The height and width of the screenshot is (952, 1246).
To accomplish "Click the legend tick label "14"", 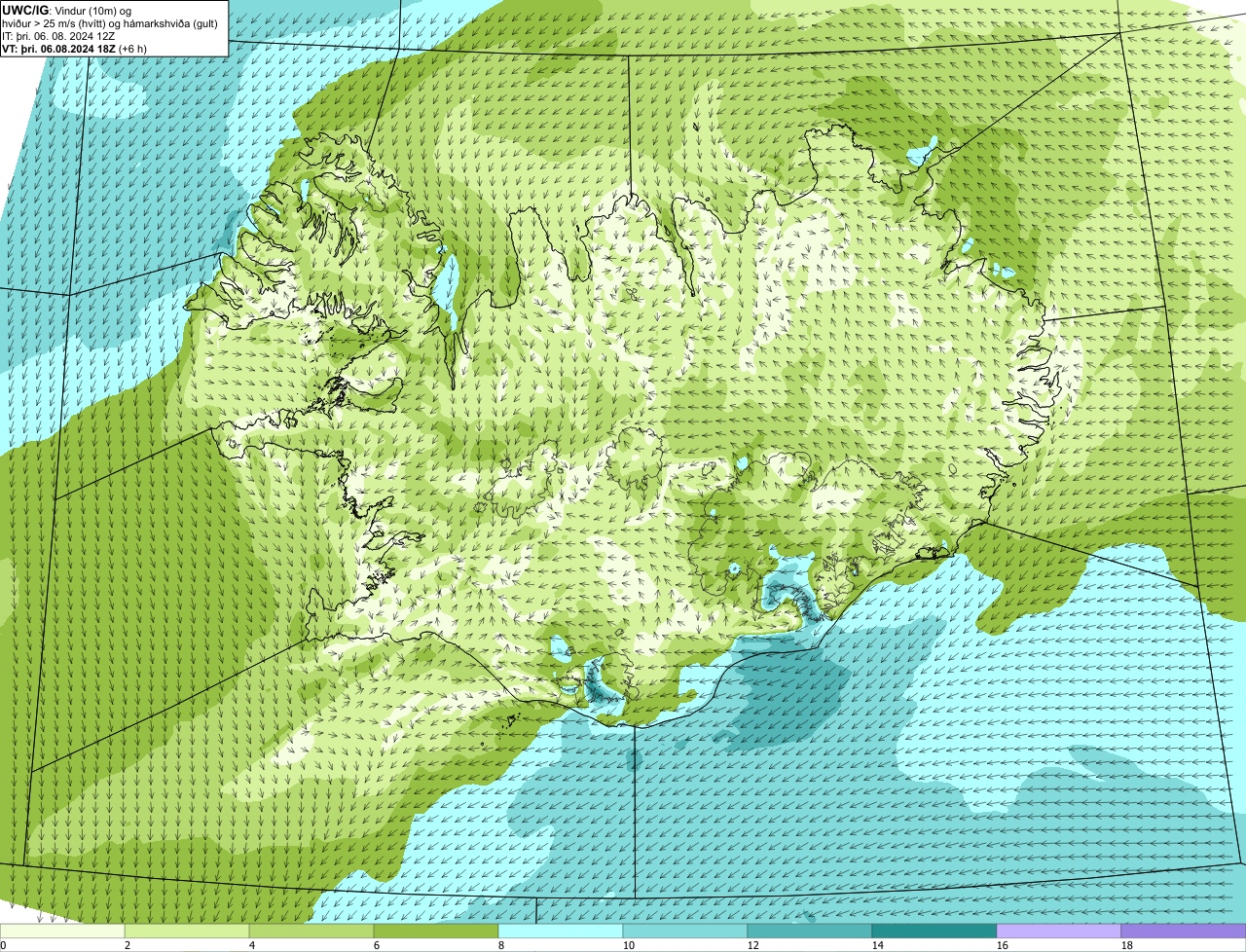I will 878,945.
